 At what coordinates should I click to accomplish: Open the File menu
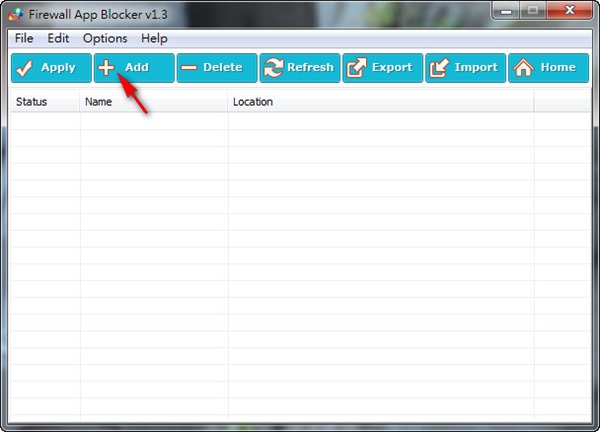click(24, 38)
